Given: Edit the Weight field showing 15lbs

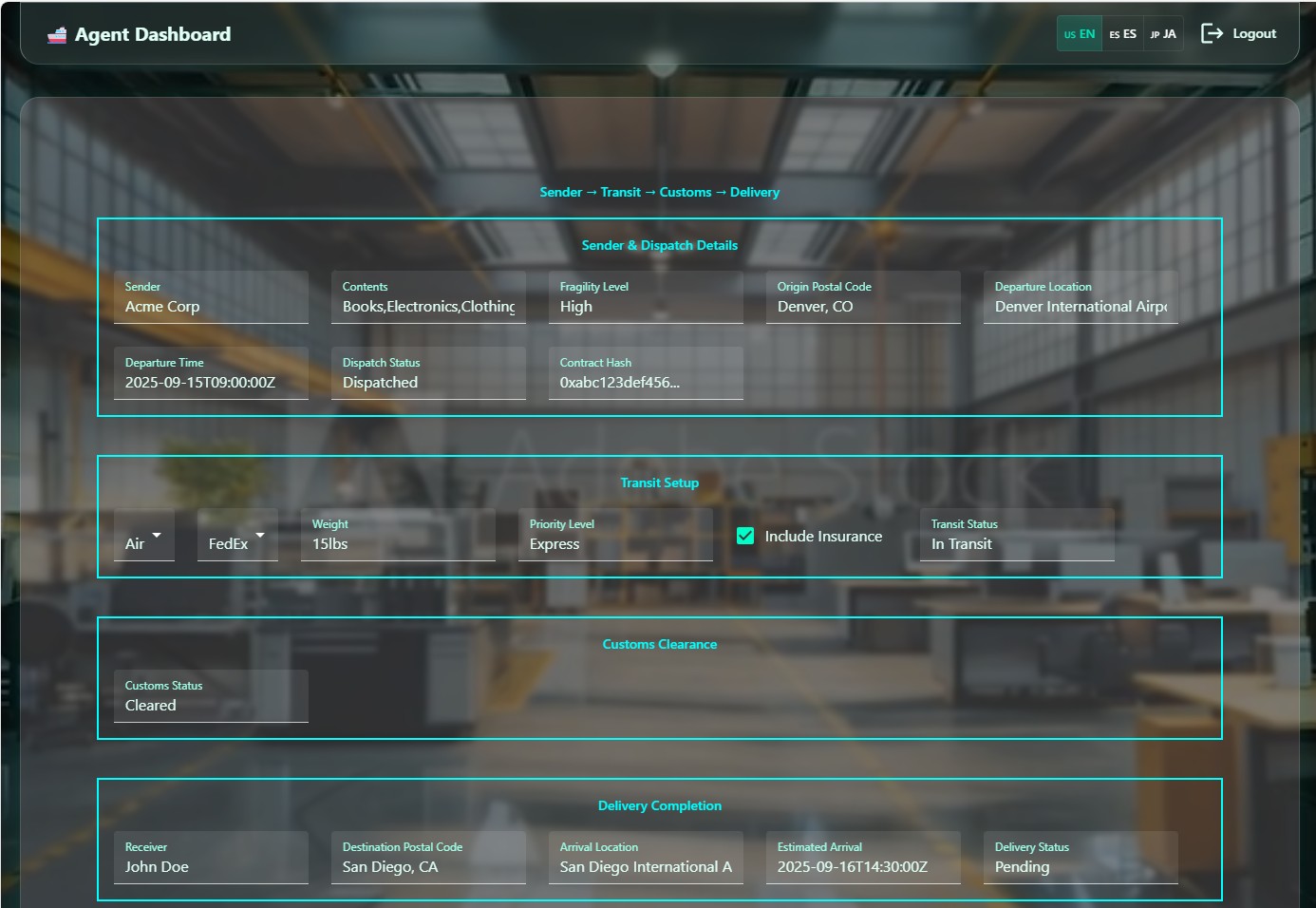Looking at the screenshot, I should [398, 543].
